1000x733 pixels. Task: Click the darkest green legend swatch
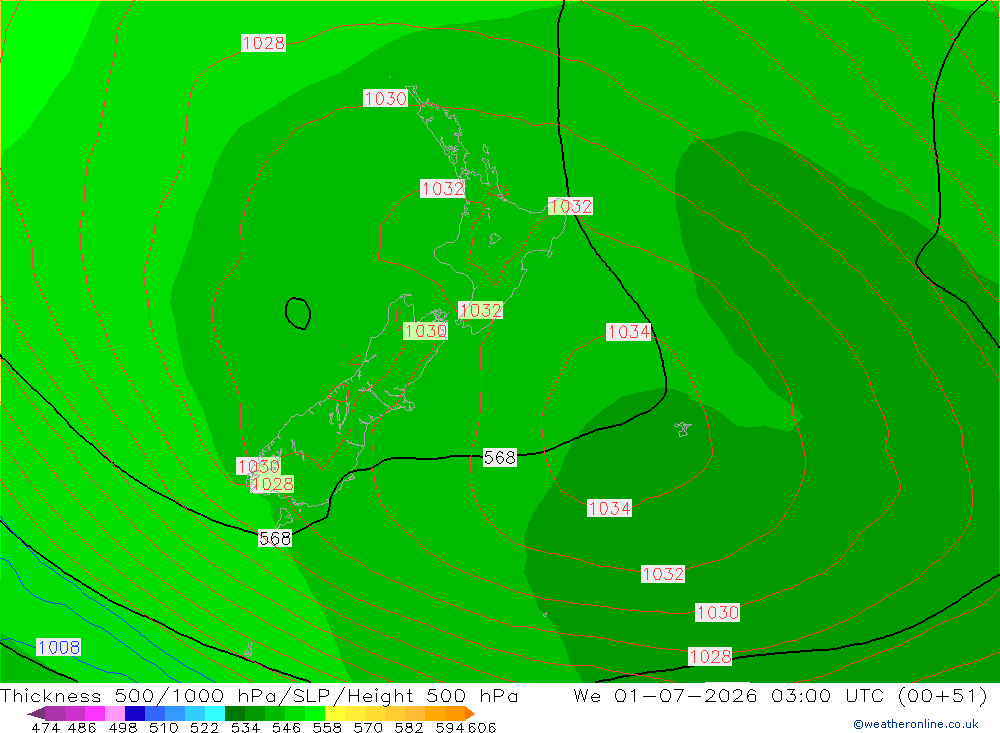[x=235, y=713]
